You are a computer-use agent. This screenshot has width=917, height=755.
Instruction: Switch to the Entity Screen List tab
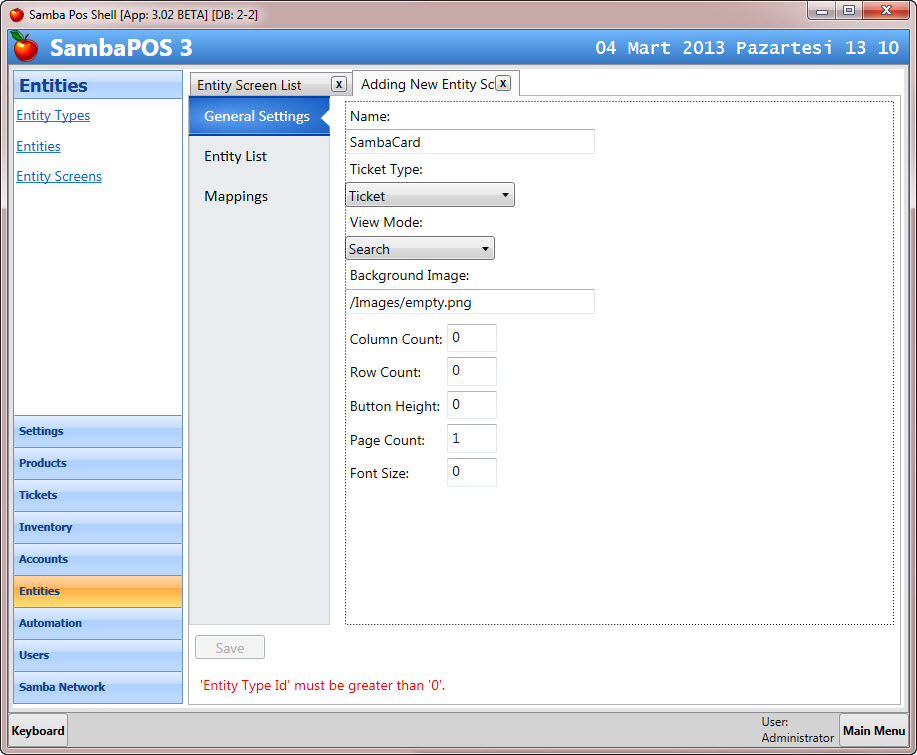[250, 85]
